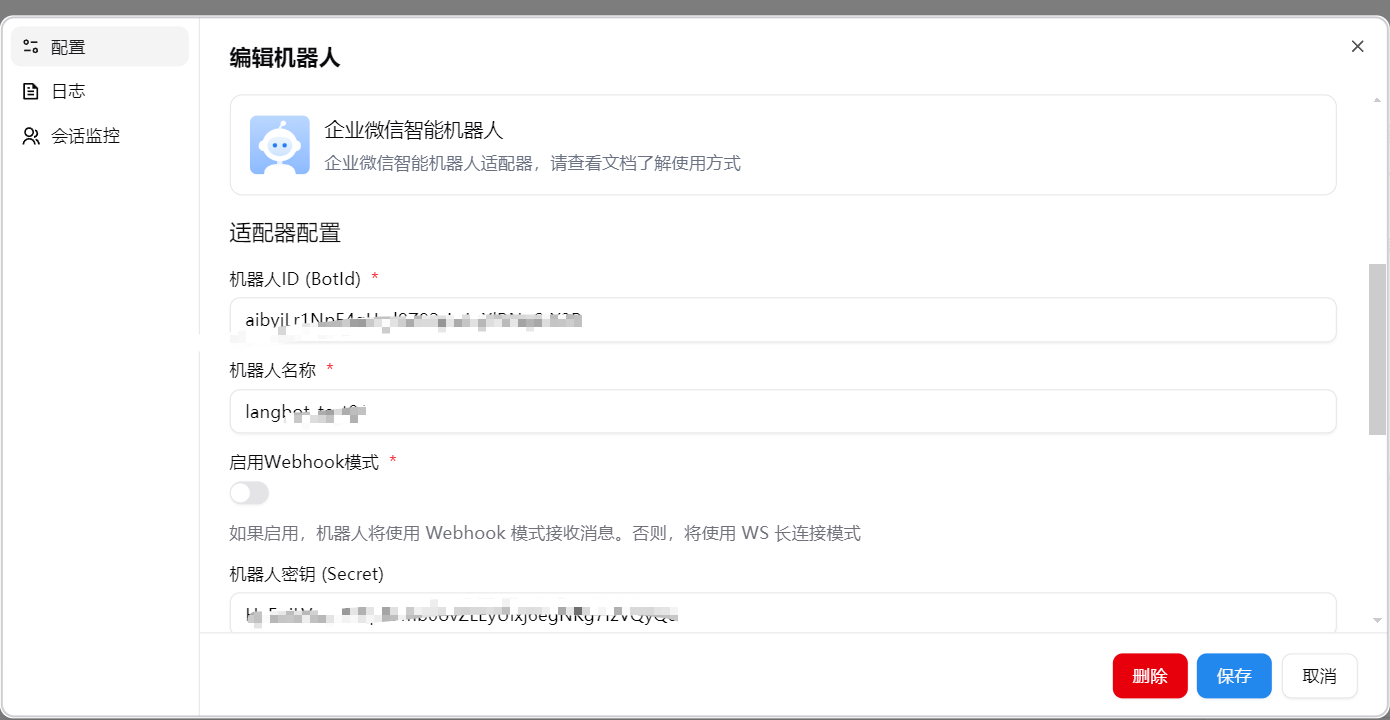Click the 日志 document icon

pos(31,90)
